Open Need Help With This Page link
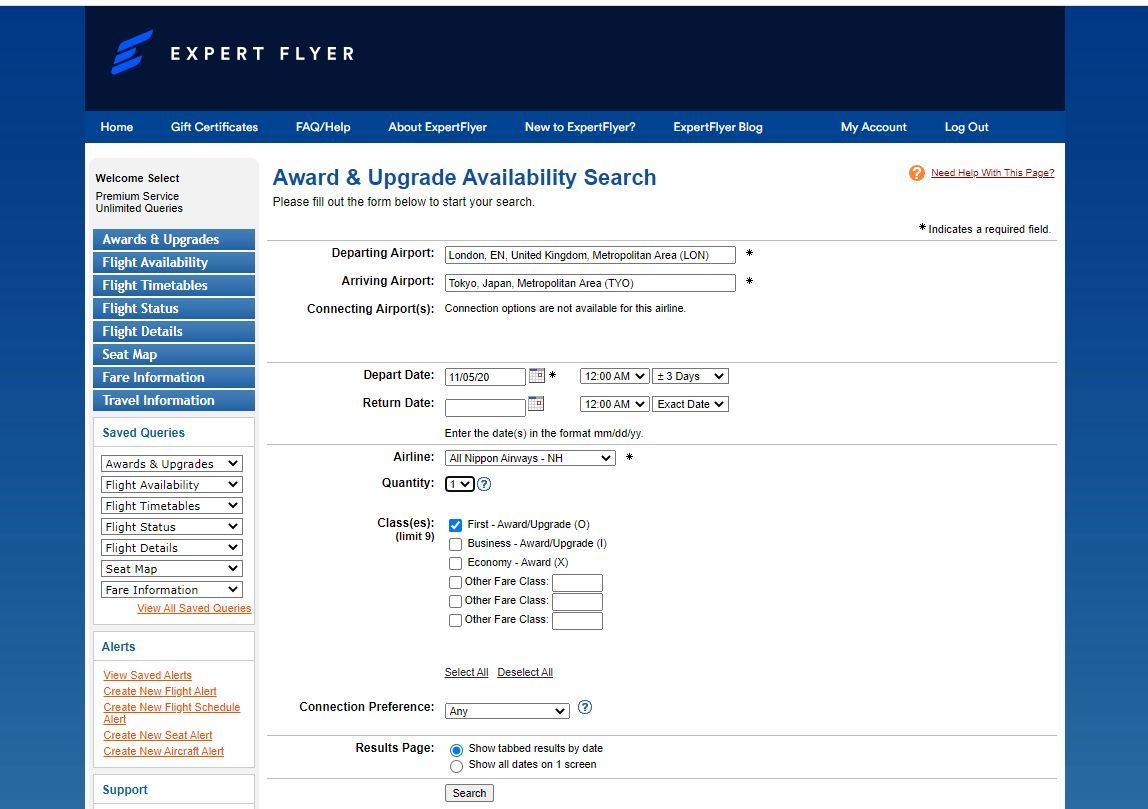The height and width of the screenshot is (809, 1148). coord(992,173)
